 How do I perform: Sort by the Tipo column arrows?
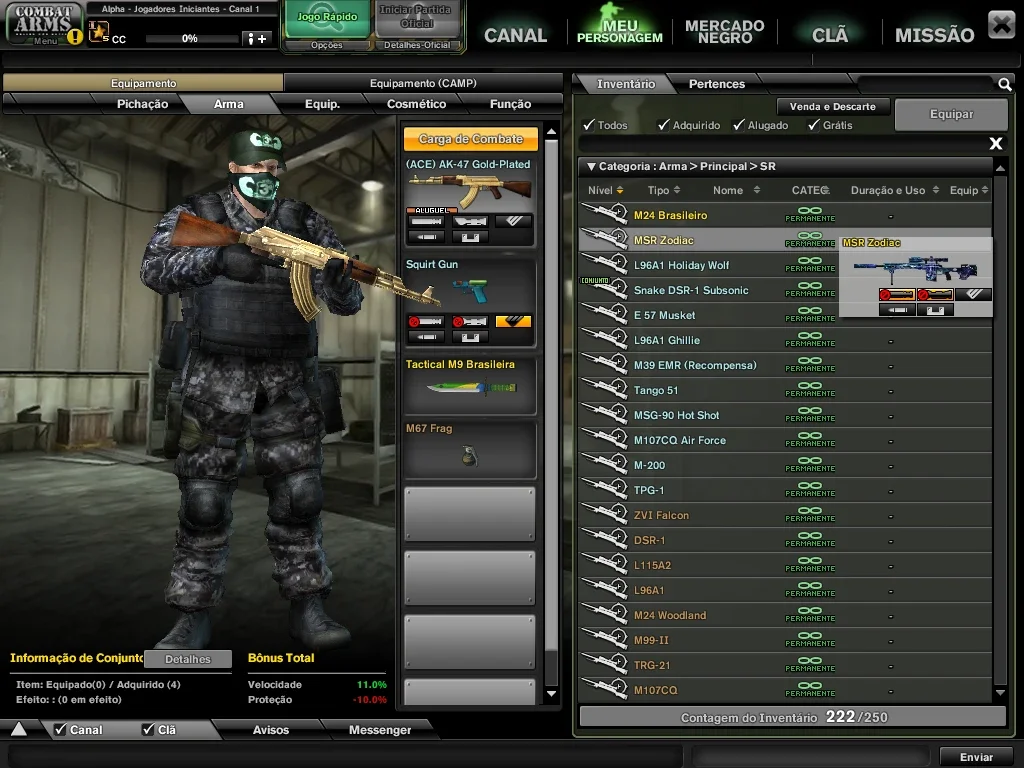[x=677, y=190]
